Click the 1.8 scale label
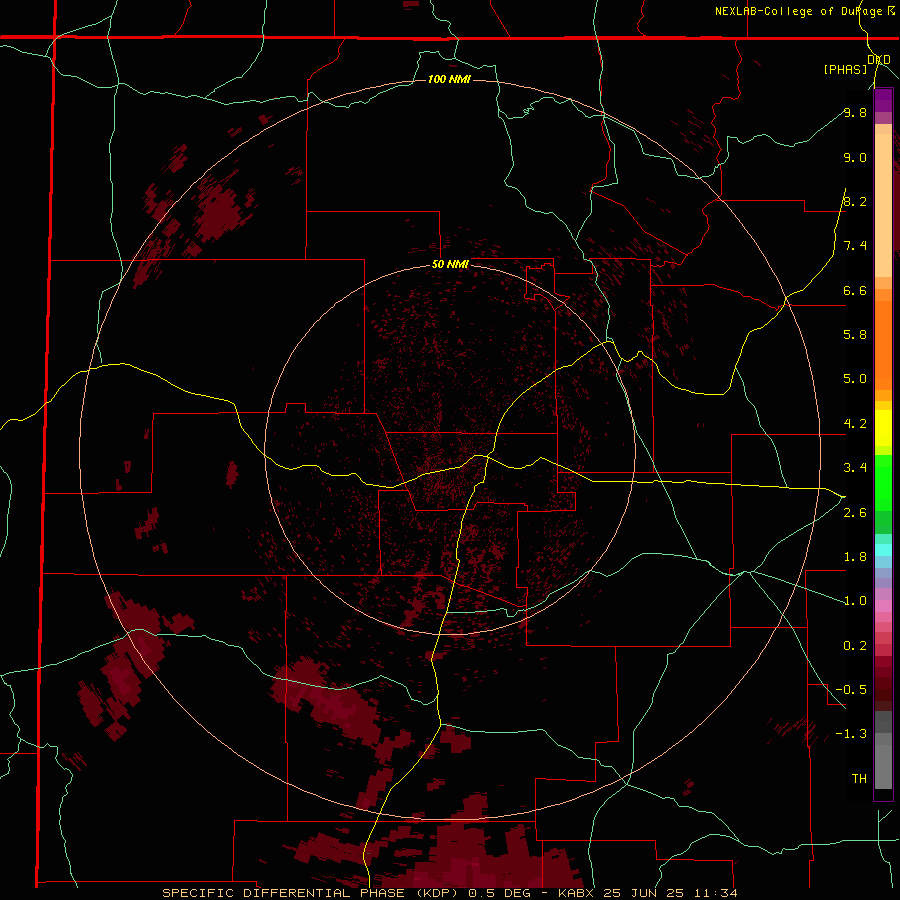The image size is (900, 900). click(x=855, y=557)
